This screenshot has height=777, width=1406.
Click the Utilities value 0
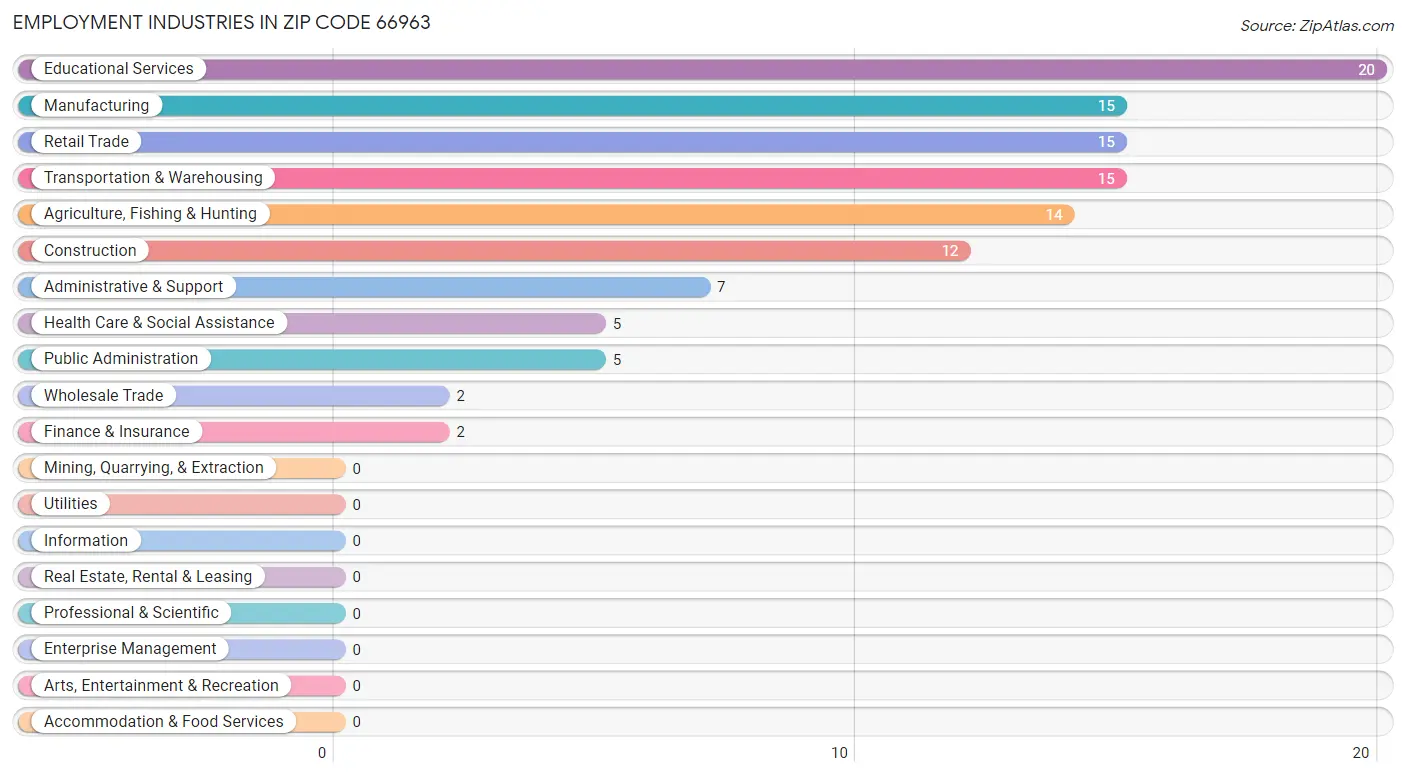(356, 505)
